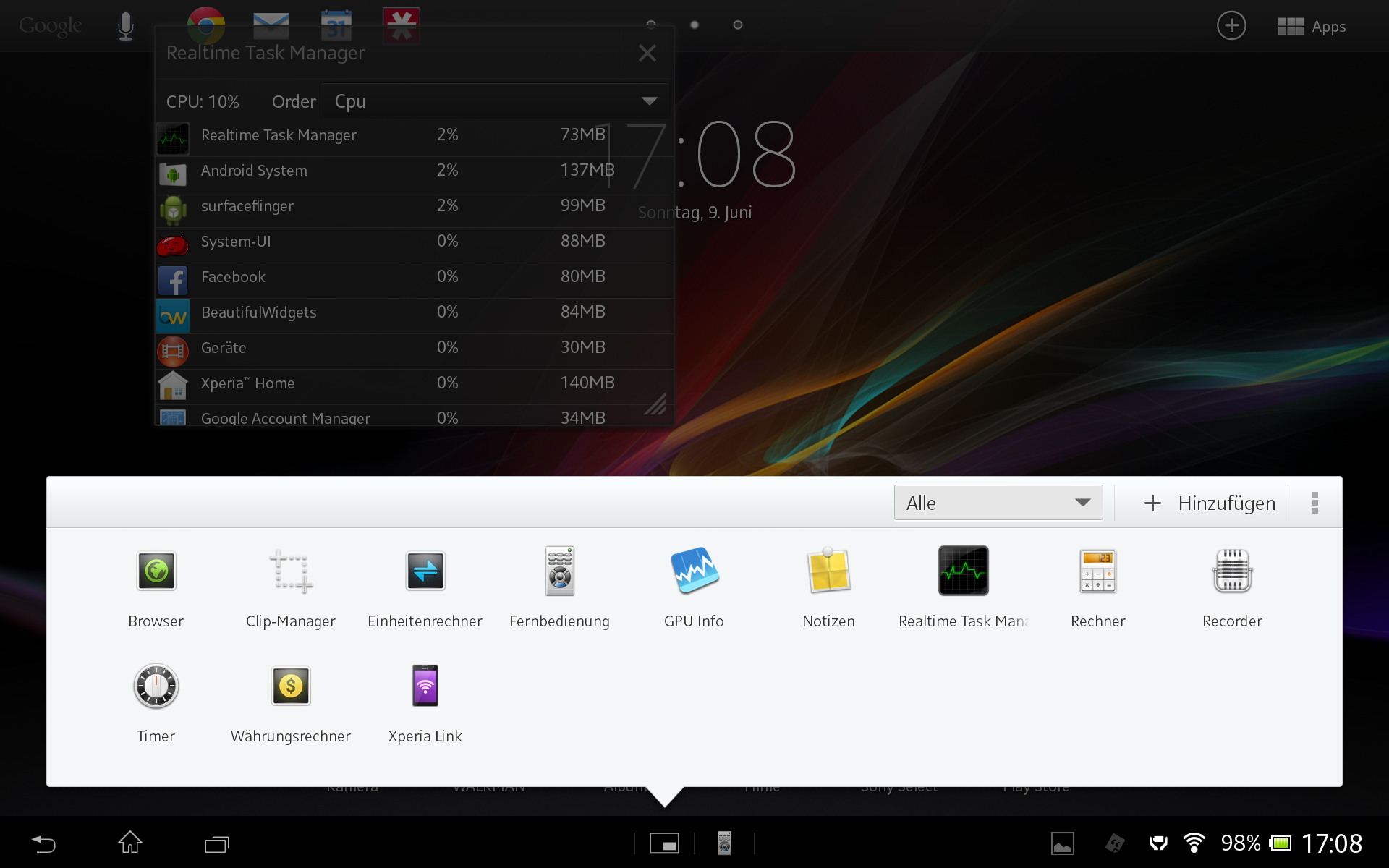Click Hinzufügen to add small app
1389x868 pixels.
tap(1209, 503)
